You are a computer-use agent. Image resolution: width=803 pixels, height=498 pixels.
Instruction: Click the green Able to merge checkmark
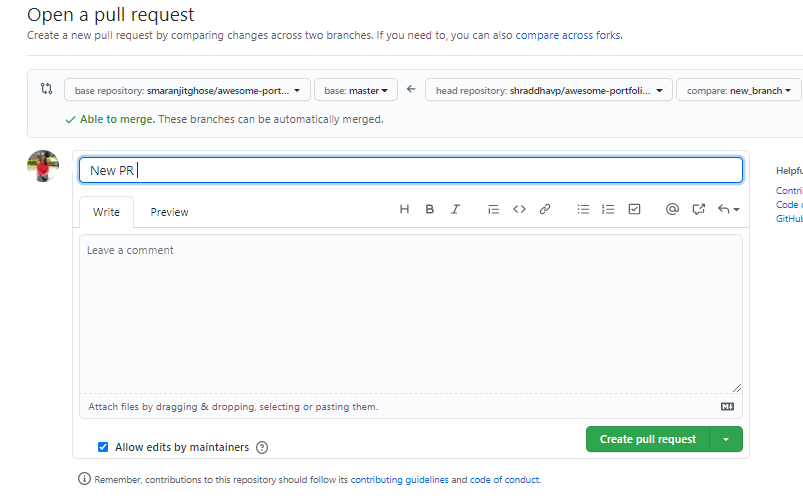pos(70,120)
